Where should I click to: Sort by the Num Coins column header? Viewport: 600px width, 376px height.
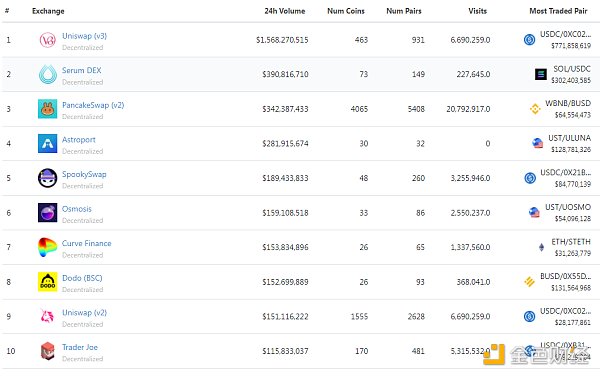[346, 11]
